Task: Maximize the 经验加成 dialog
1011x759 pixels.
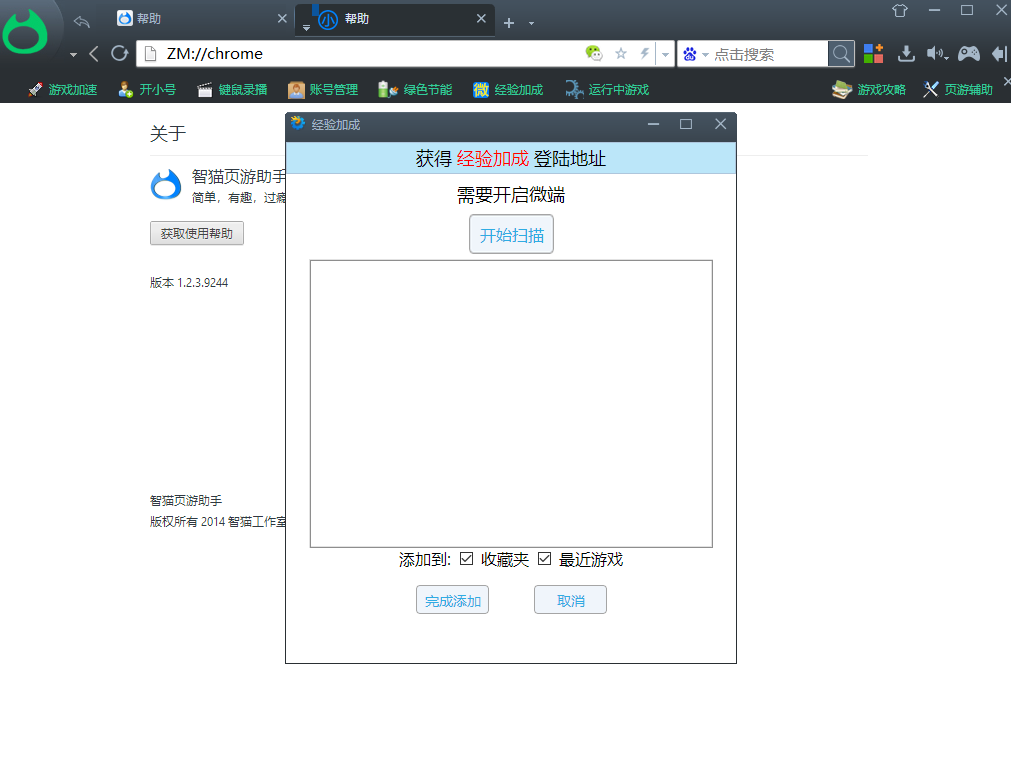Action: 686,124
